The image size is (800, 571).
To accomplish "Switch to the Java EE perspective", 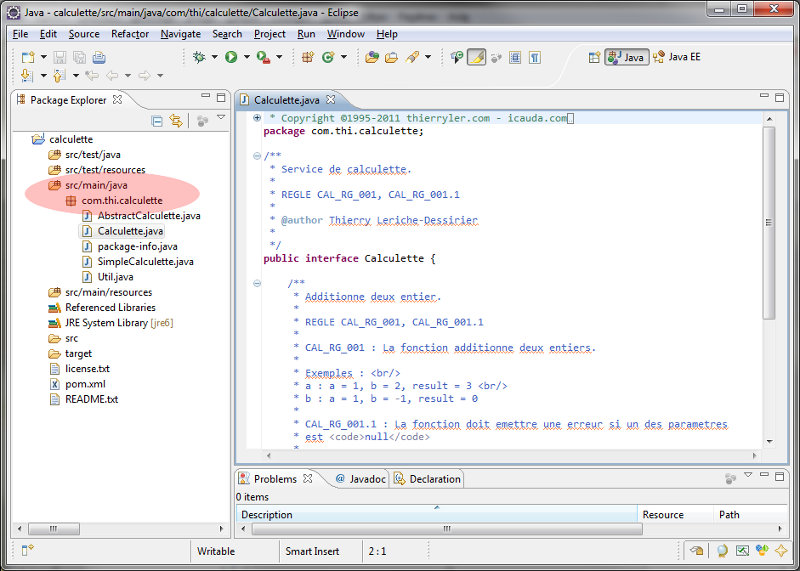I will pos(677,57).
